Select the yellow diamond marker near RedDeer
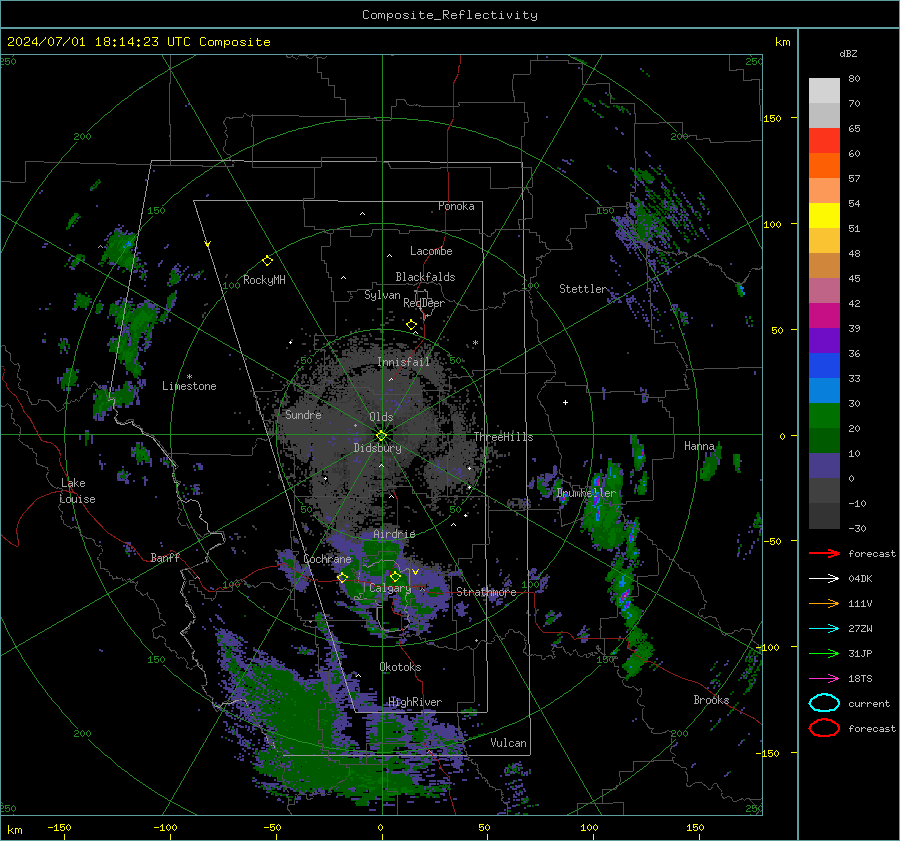Image resolution: width=900 pixels, height=841 pixels. [x=411, y=325]
